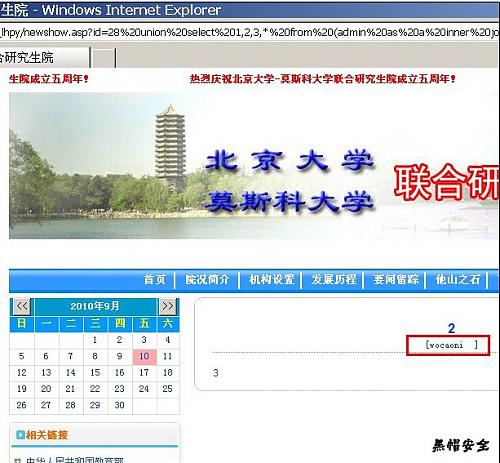Select calendar day 5
This screenshot has width=500, height=463.
coord(22,356)
